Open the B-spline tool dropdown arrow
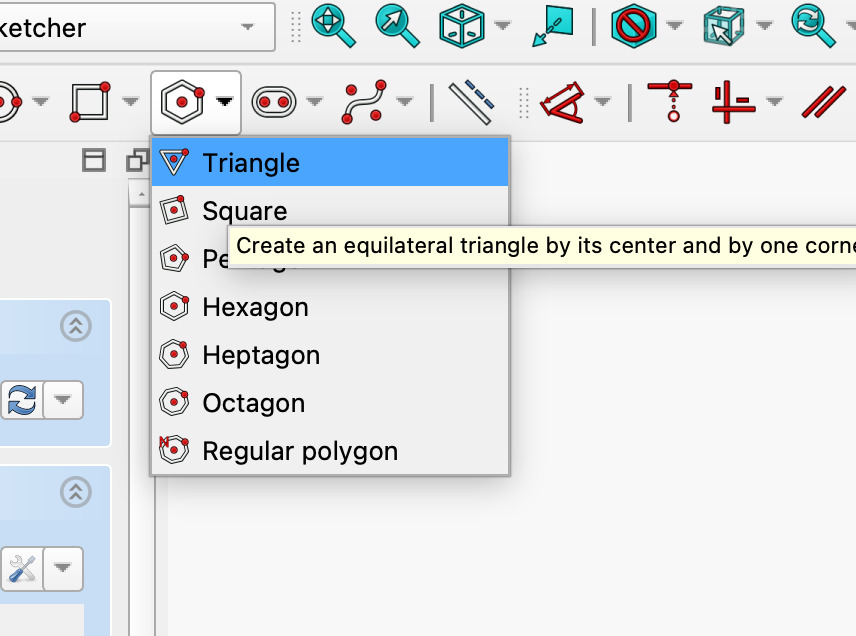The width and height of the screenshot is (856, 636). tap(404, 101)
